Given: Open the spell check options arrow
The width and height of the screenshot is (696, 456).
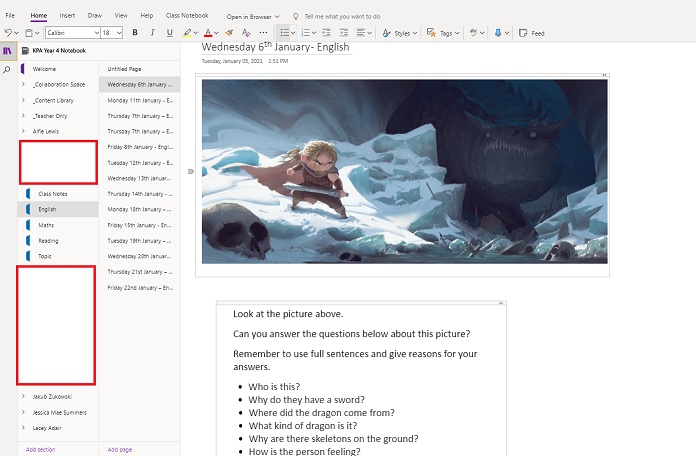Looking at the screenshot, I should (x=482, y=33).
